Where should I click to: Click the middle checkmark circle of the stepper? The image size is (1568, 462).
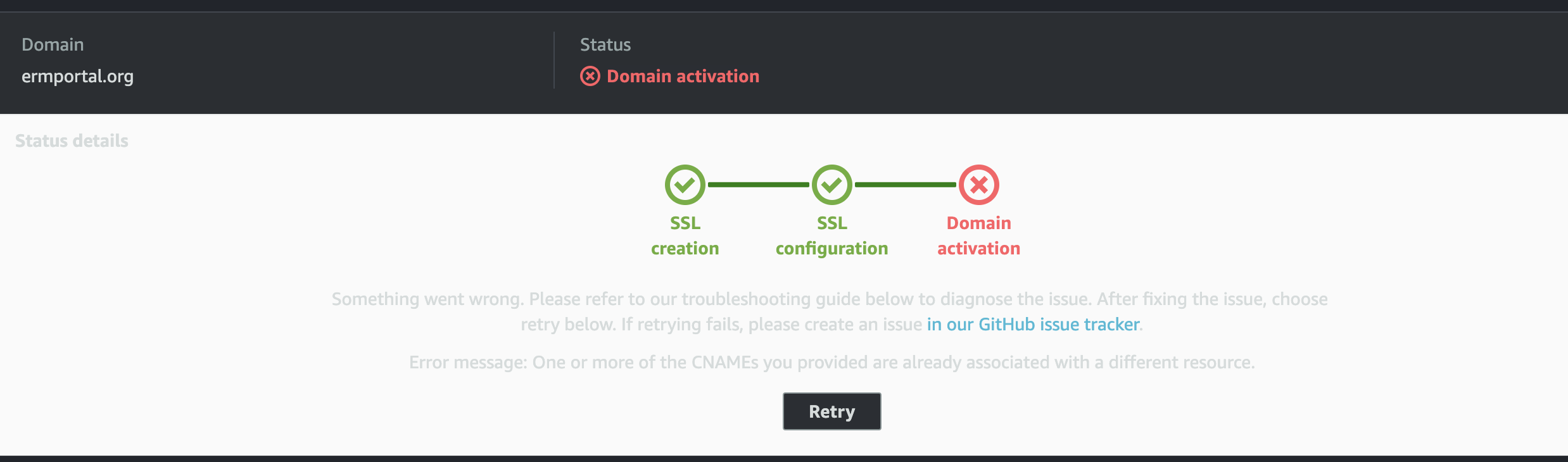pos(831,185)
